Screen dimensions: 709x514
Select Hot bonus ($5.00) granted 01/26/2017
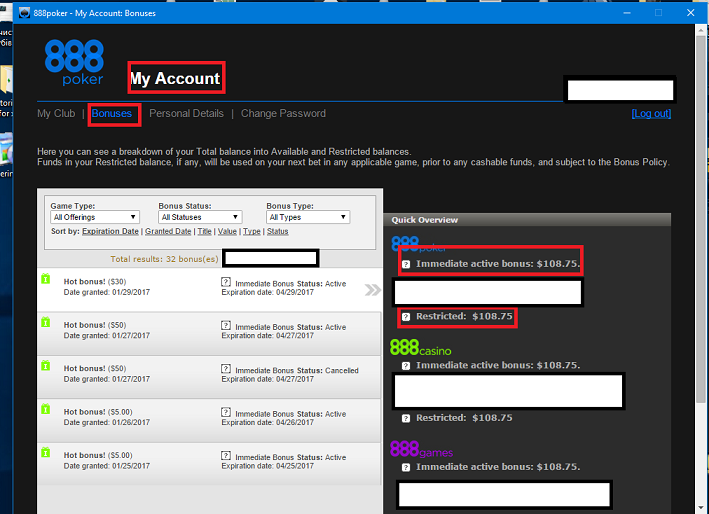209,420
